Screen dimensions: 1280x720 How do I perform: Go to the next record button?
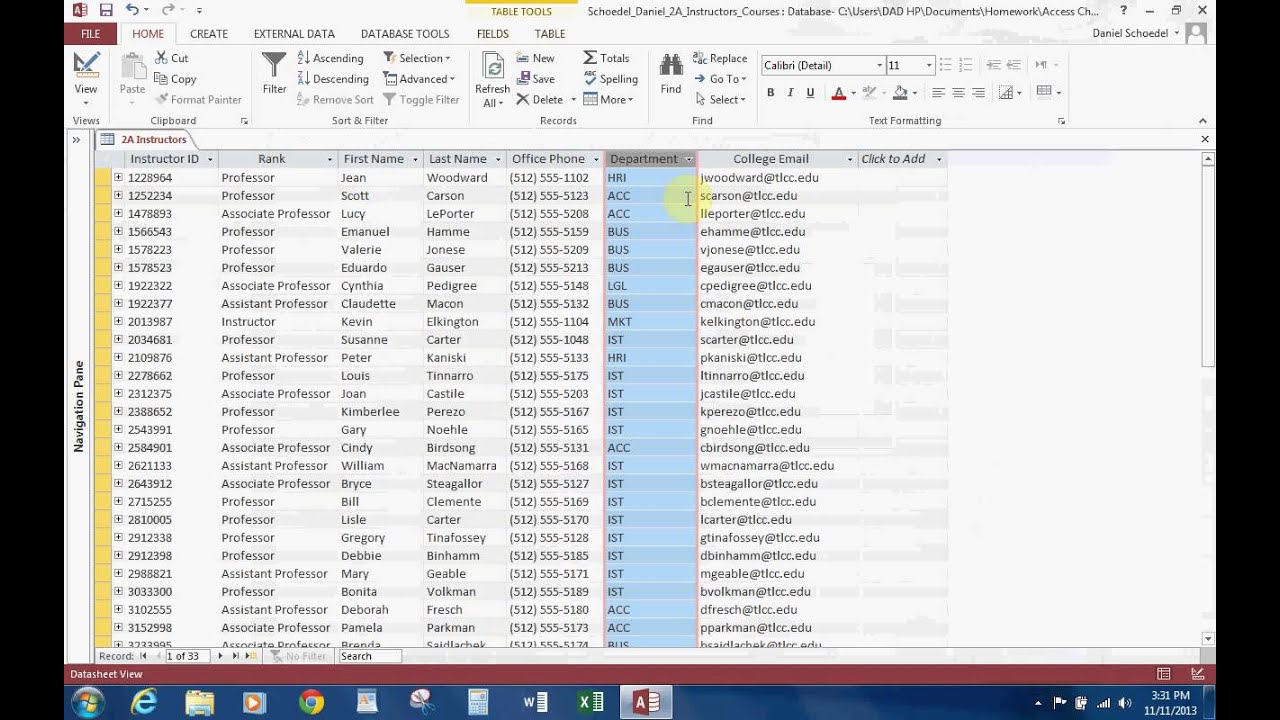point(220,656)
